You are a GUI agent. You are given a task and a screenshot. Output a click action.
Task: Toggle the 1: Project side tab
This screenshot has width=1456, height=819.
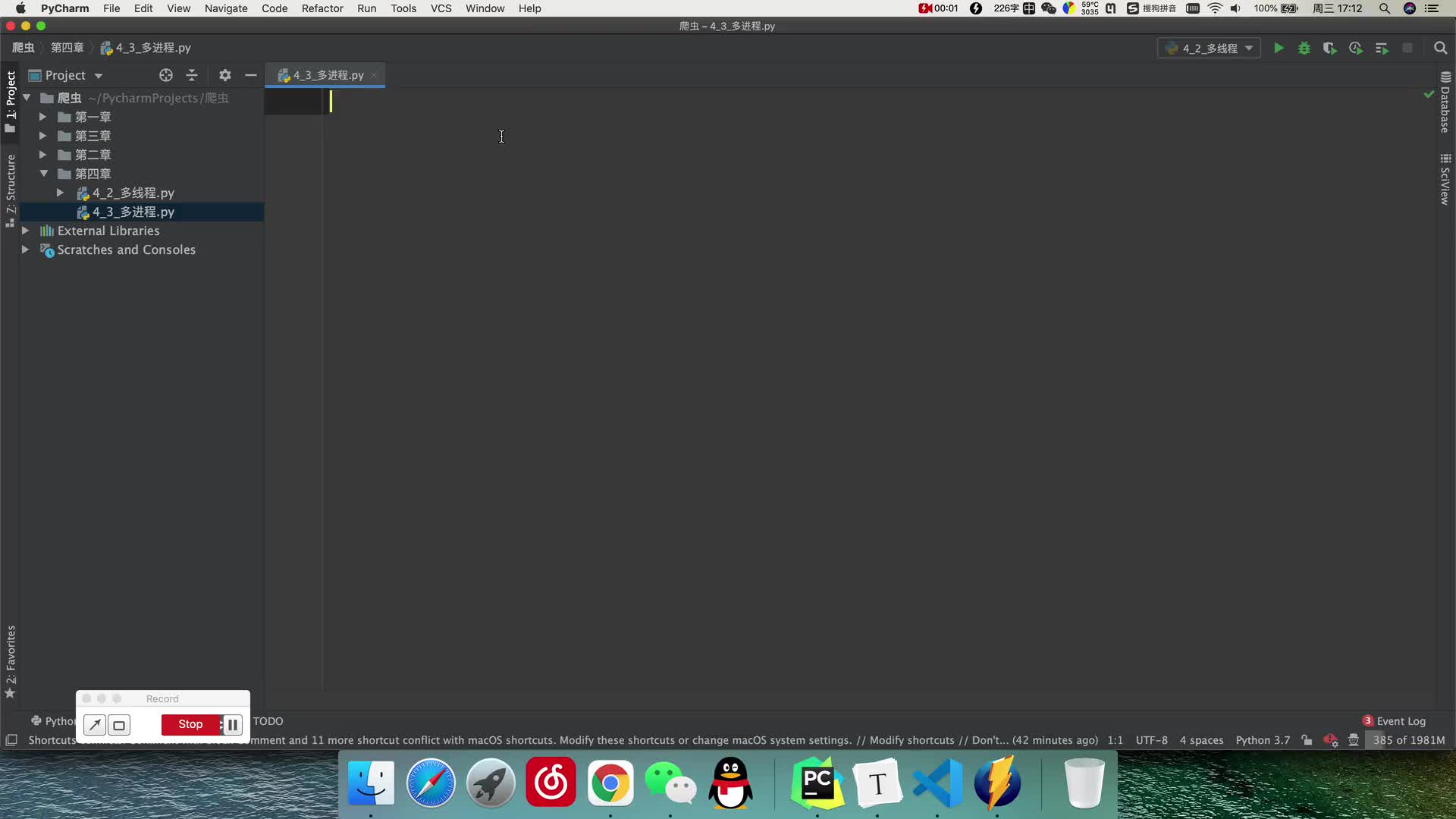pyautogui.click(x=11, y=102)
